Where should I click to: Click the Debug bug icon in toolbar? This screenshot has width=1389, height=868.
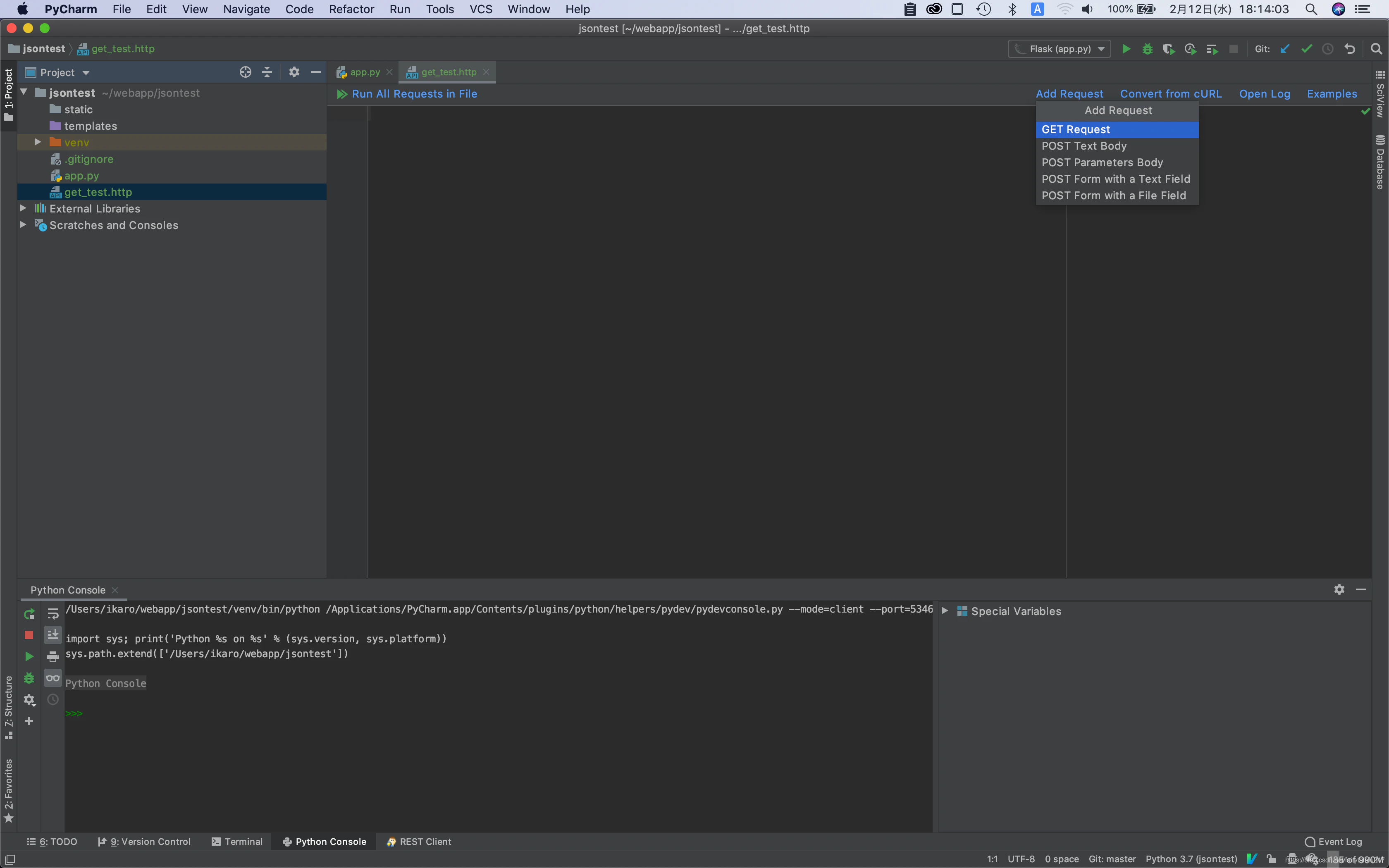[x=1147, y=49]
